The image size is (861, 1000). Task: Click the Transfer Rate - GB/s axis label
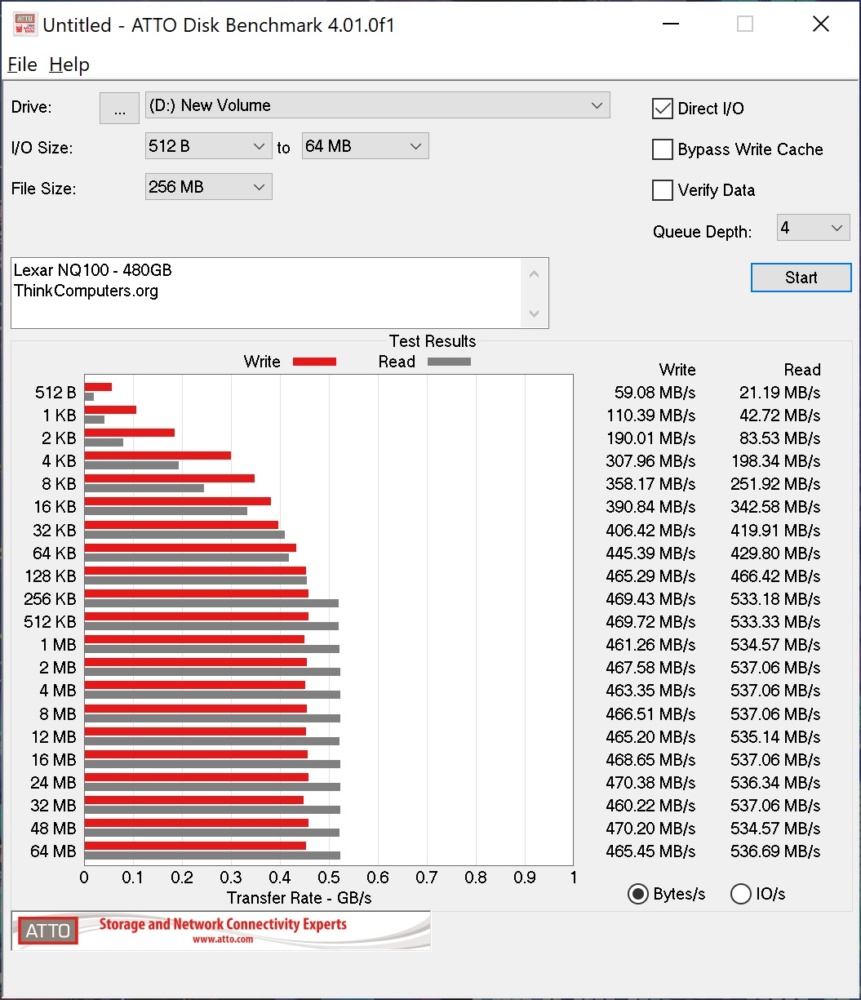(x=299, y=898)
